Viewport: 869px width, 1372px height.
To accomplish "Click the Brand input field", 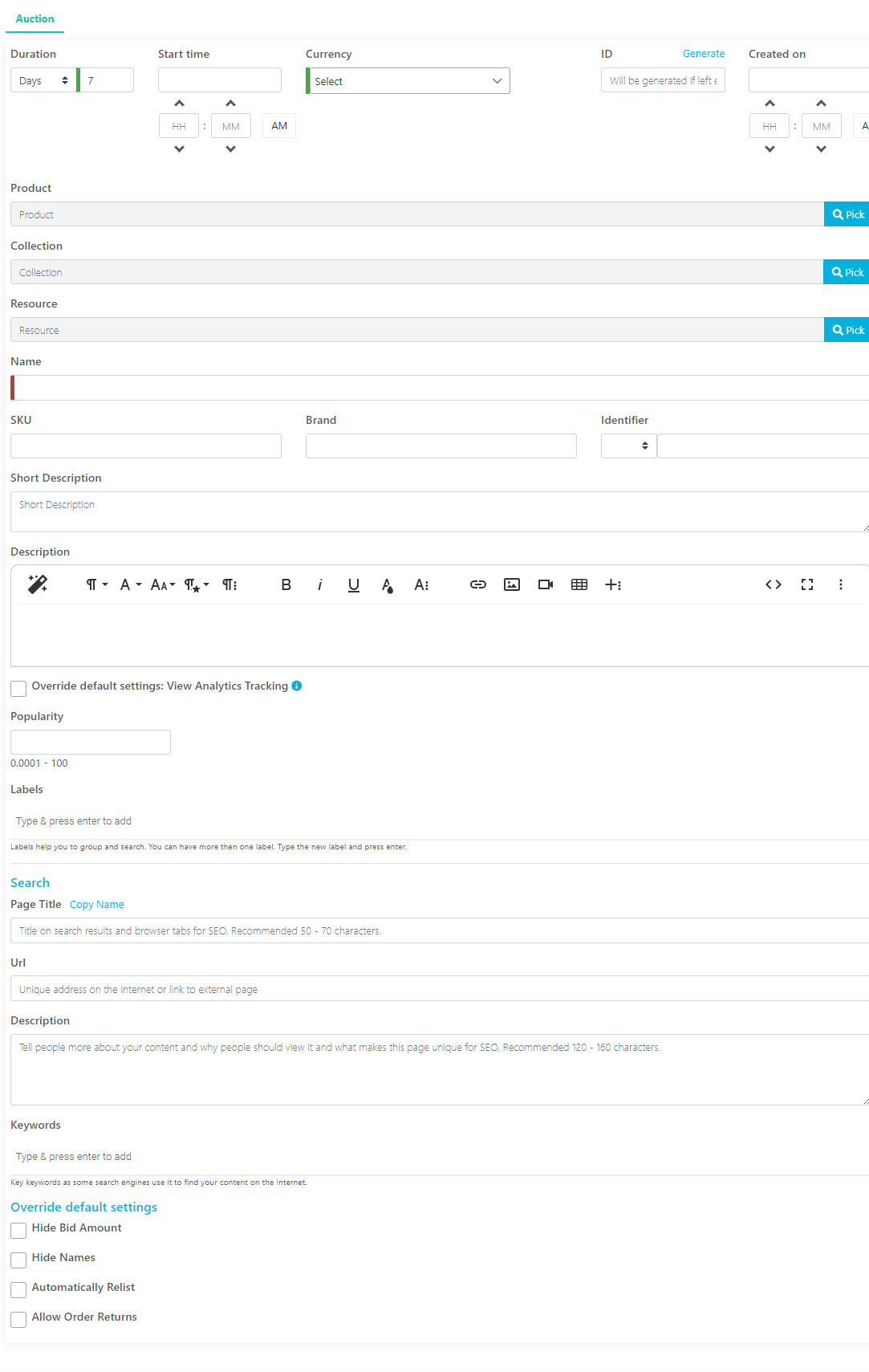I will click(x=441, y=446).
